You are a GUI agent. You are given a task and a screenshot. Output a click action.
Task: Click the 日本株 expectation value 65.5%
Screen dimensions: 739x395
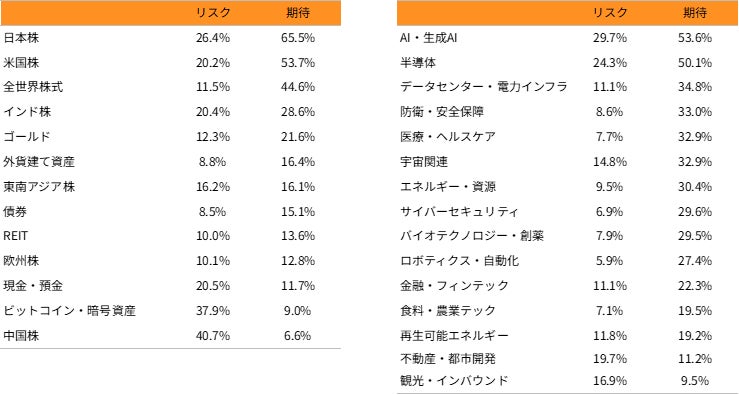298,39
